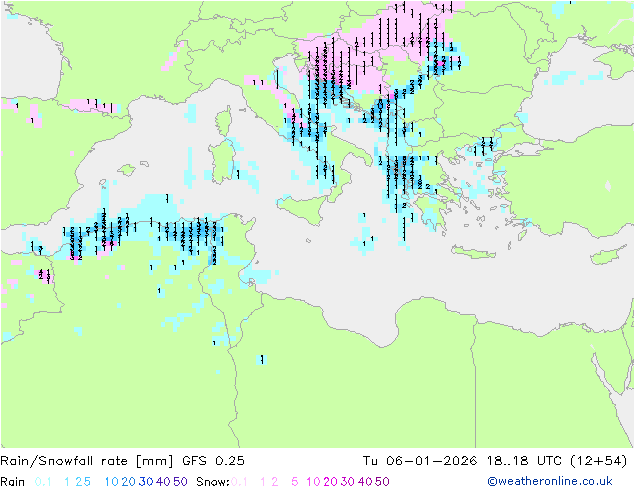Viewport: 634px width, 490px height.
Task: Select the Rain legend value 30
Action: (146, 482)
